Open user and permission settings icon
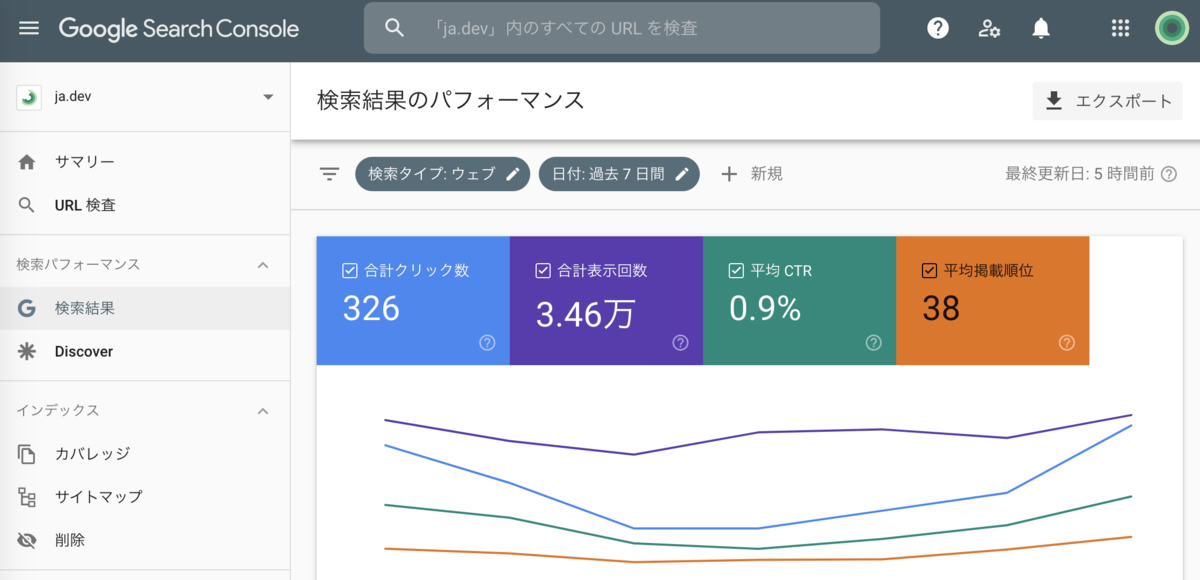This screenshot has height=580, width=1200. [x=989, y=28]
